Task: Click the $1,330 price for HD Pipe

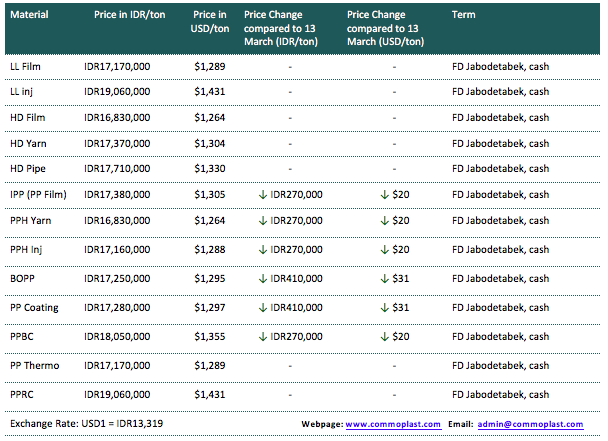Action: click(210, 169)
